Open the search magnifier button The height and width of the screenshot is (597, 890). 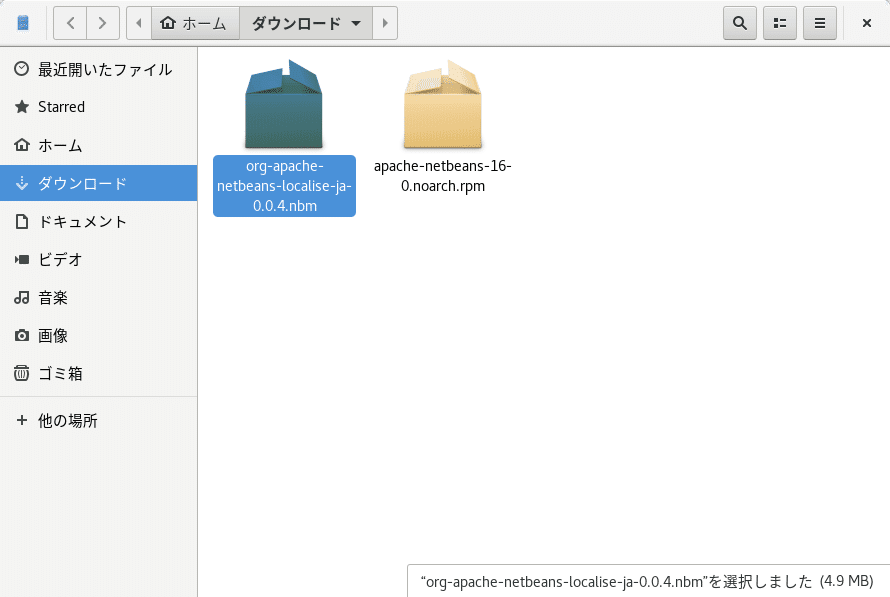pyautogui.click(x=740, y=23)
